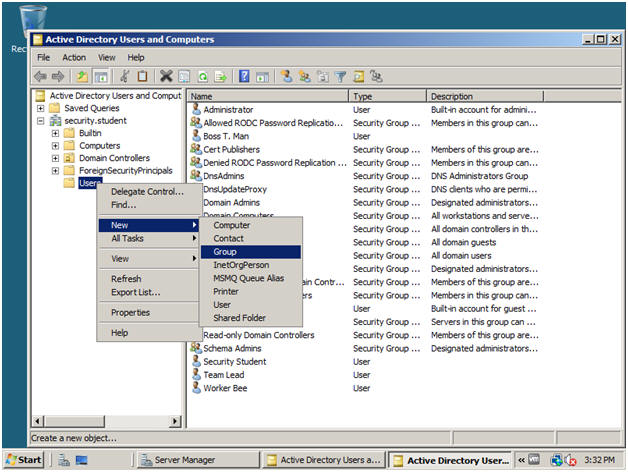Click the Cut scissors icon
628x472 pixels.
coord(125,76)
